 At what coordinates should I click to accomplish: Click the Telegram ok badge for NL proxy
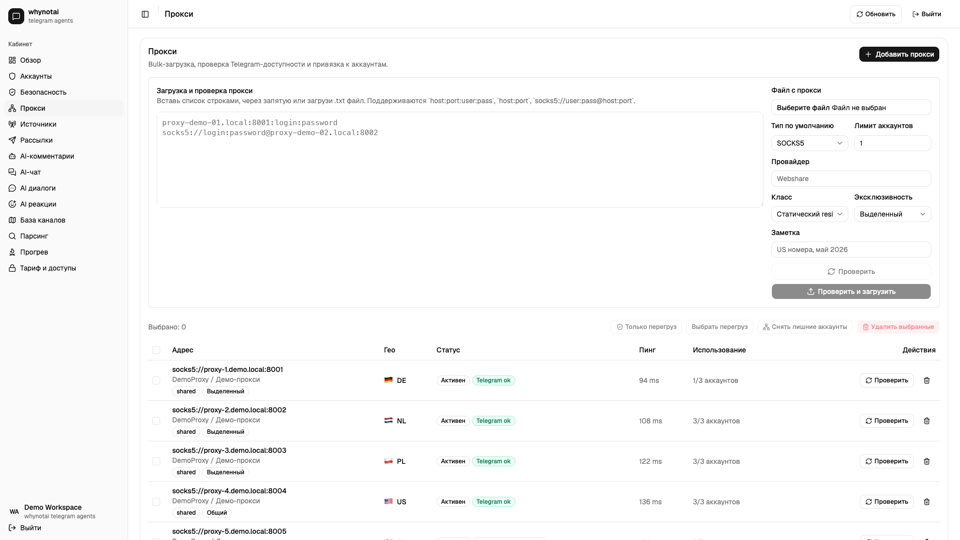pyautogui.click(x=493, y=421)
